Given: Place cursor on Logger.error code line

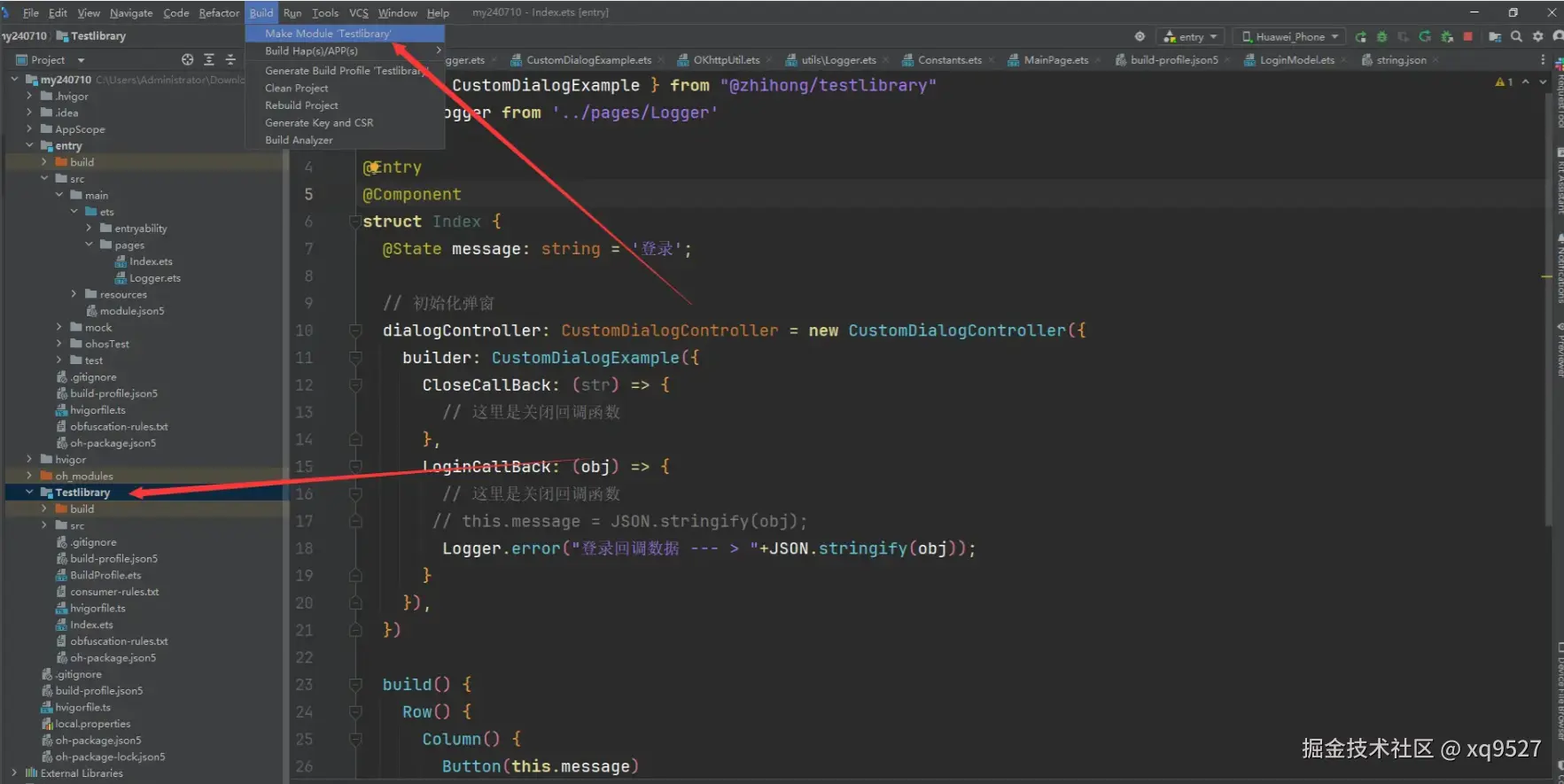Looking at the screenshot, I should (x=709, y=548).
